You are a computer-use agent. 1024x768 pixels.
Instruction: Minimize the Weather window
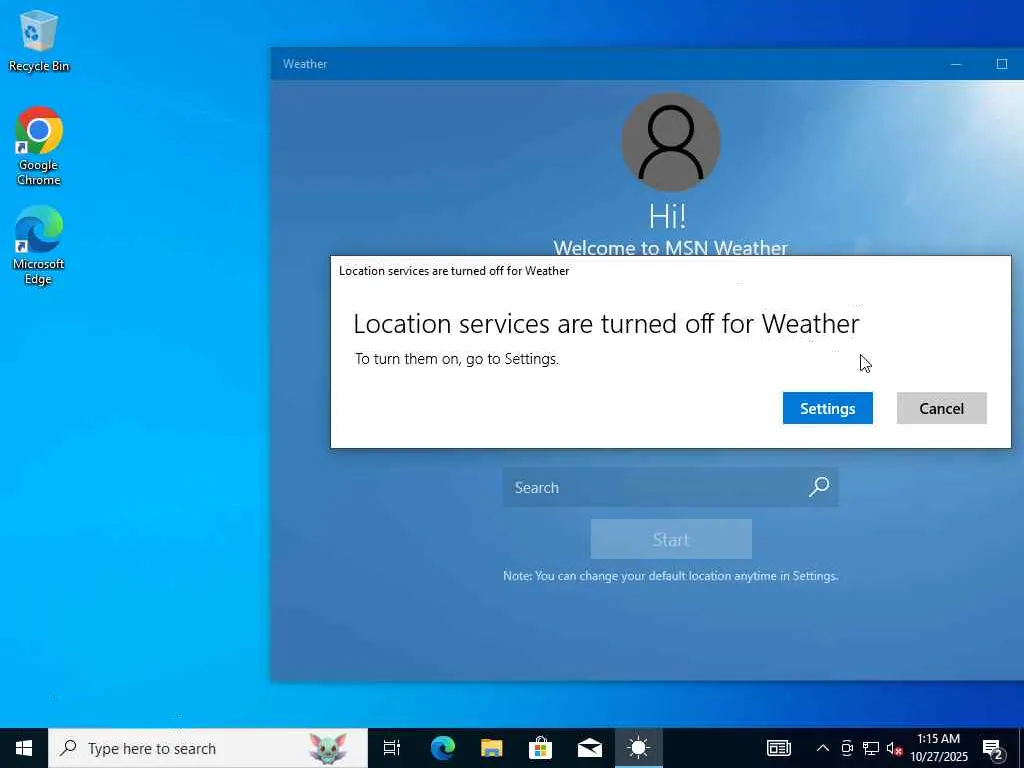click(955, 64)
